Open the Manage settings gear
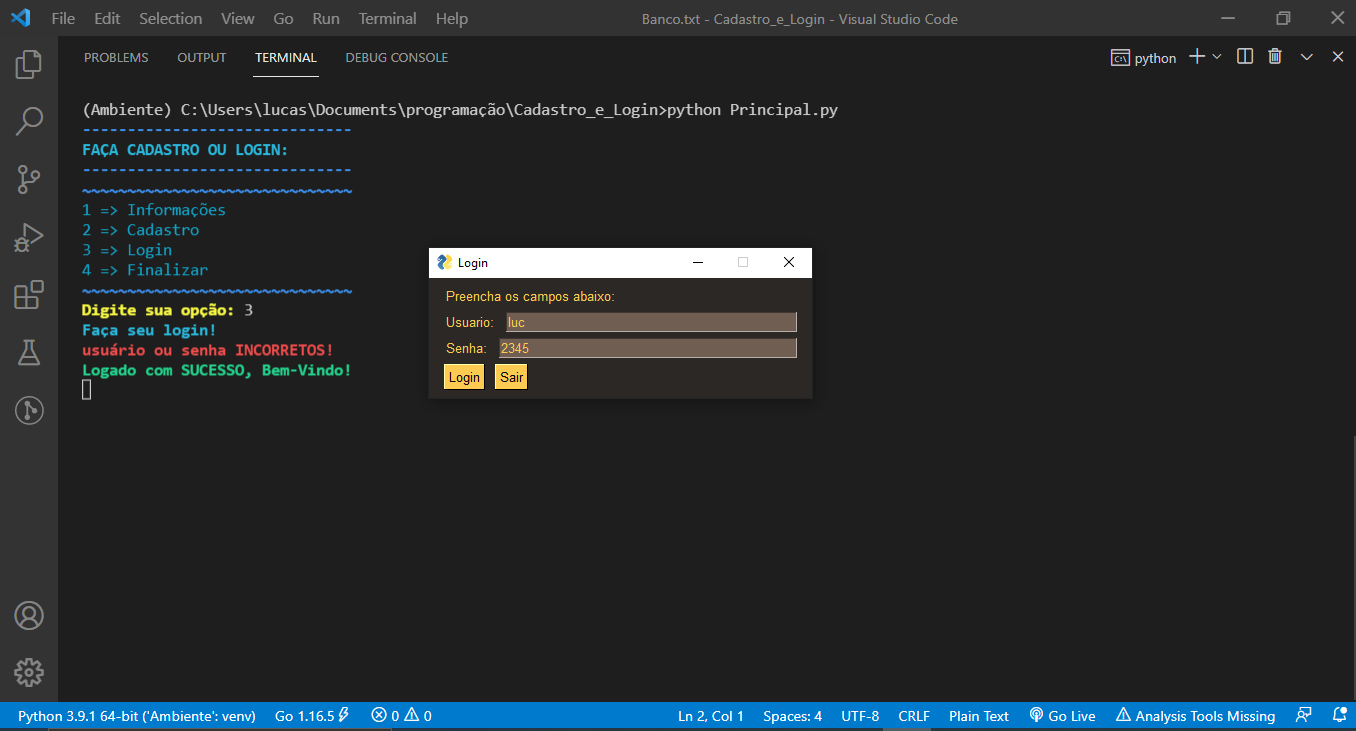Screen dimensions: 1356x731 click(28, 673)
